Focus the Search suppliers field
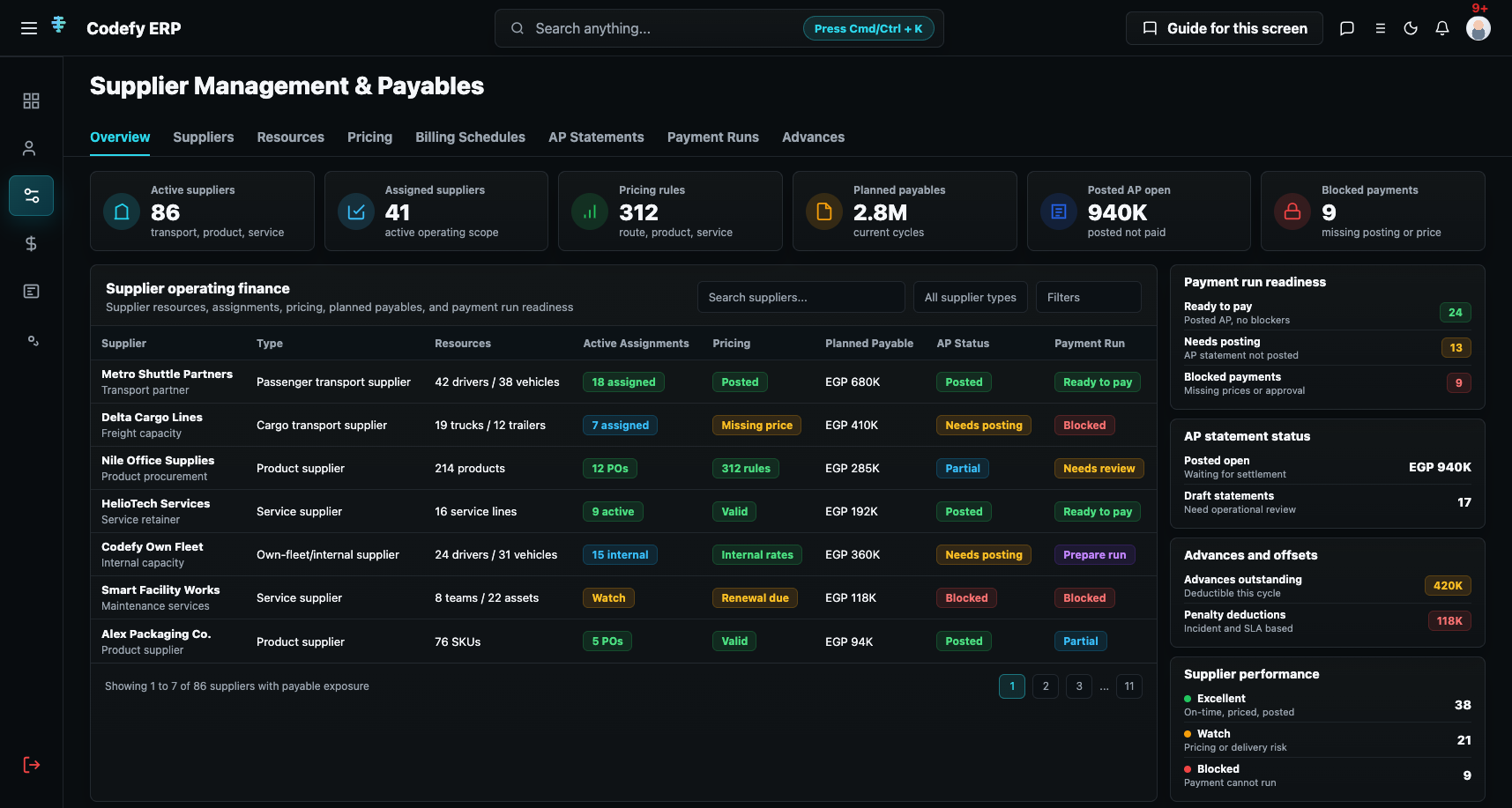1512x808 pixels. (801, 297)
